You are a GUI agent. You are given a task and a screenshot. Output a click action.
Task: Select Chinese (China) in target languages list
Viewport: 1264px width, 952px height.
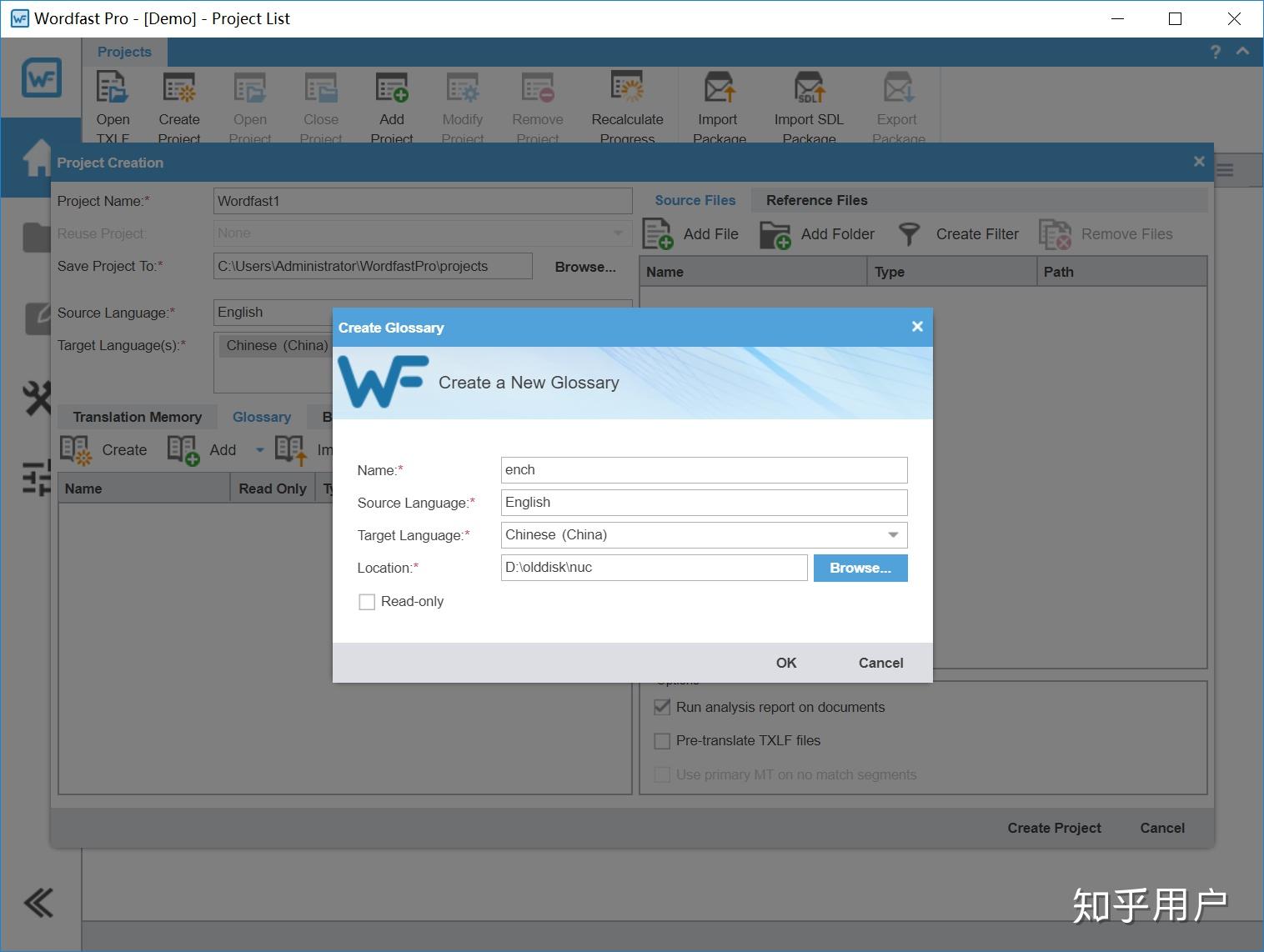click(277, 346)
